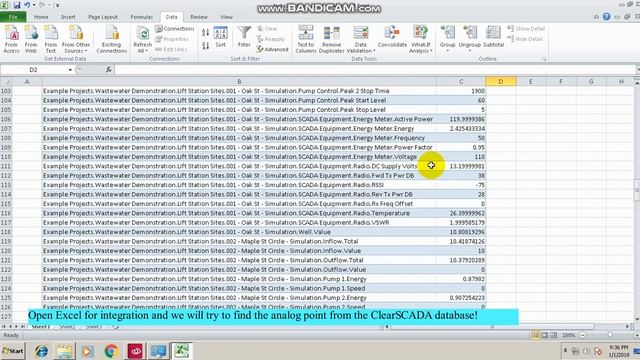The width and height of the screenshot is (640, 360).
Task: Click the Refresh All button
Action: [x=142, y=39]
